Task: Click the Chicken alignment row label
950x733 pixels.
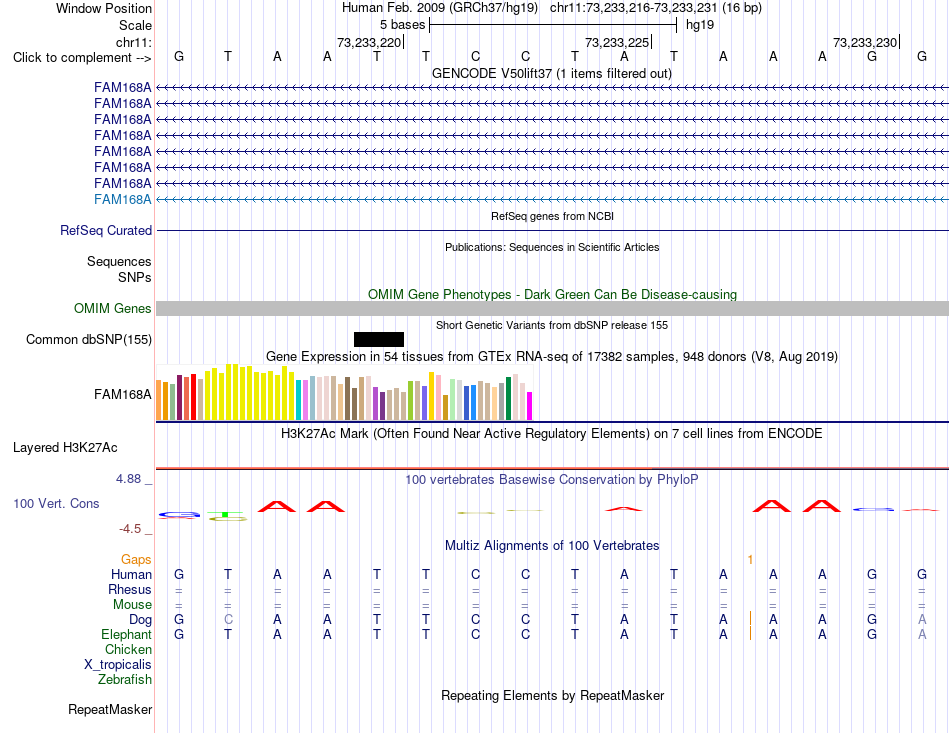Action: pyautogui.click(x=128, y=649)
